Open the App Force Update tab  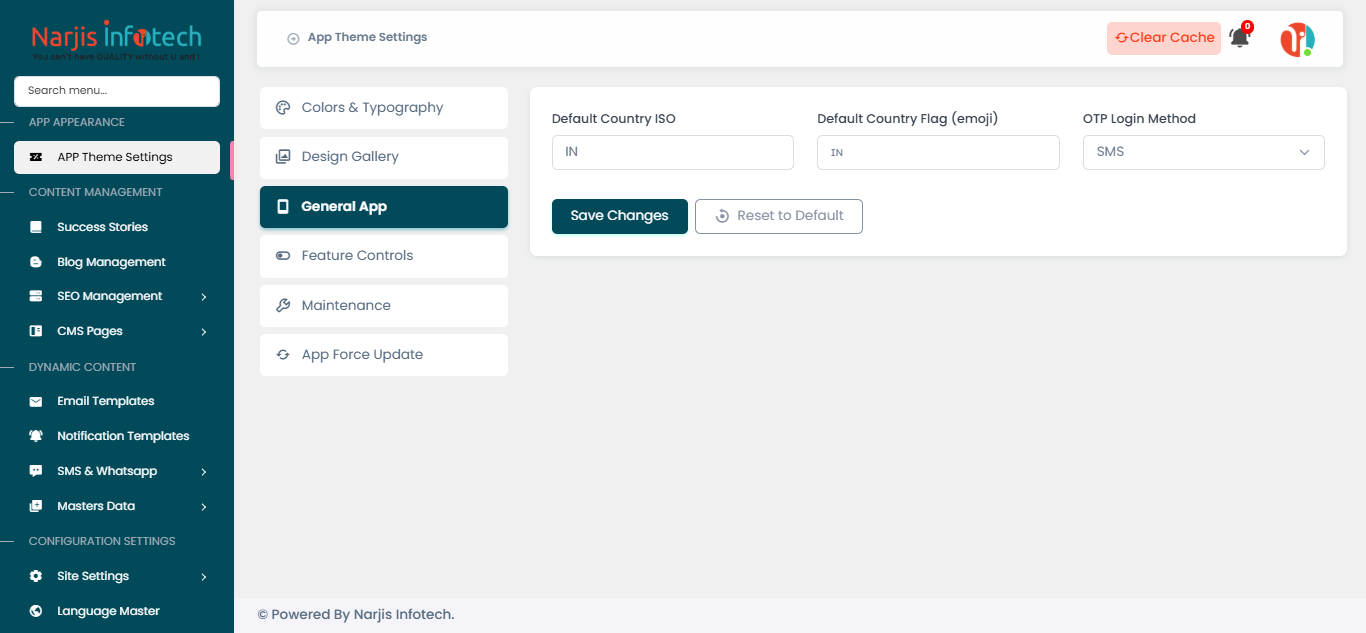[384, 355]
